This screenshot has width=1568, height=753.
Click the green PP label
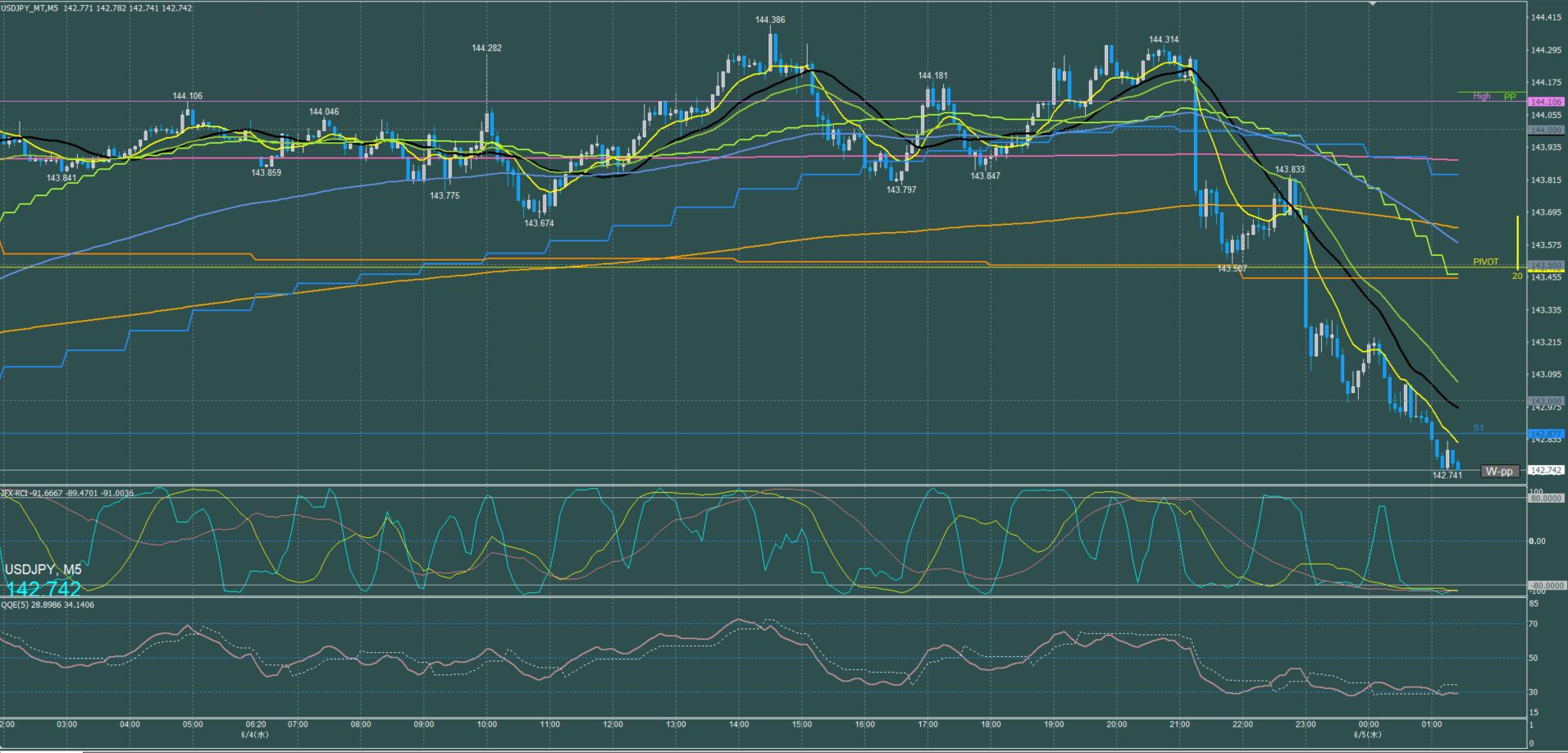coord(1511,97)
